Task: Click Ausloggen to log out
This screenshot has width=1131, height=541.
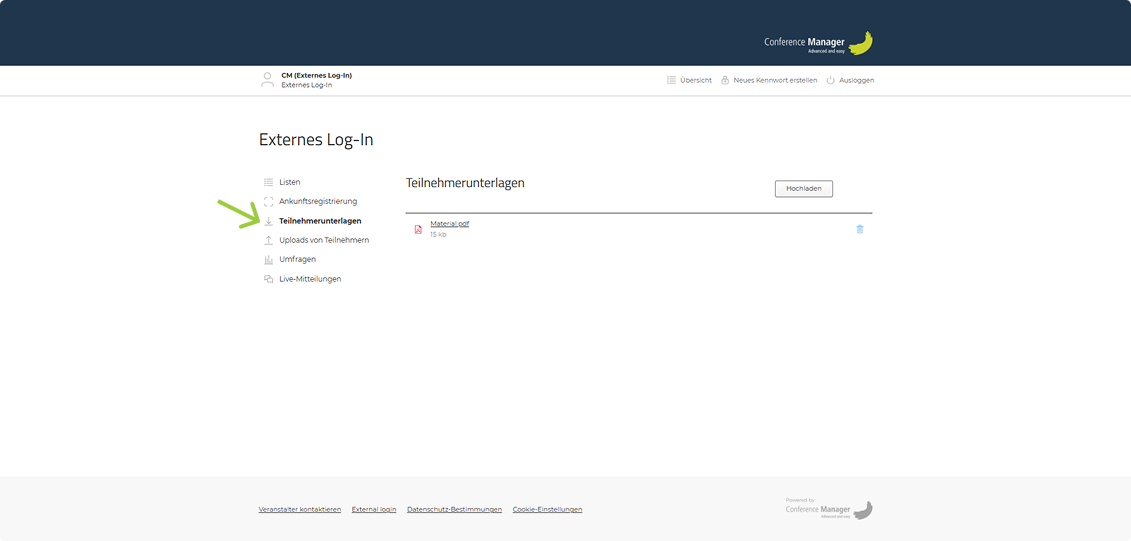Action: point(856,80)
